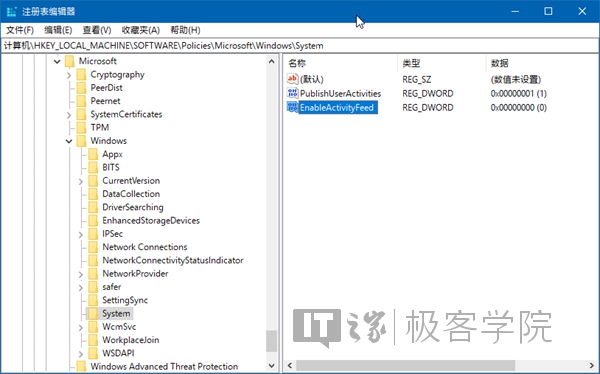Click tree pane scroll up arrow
Image resolution: width=600 pixels, height=374 pixels.
coord(272,61)
